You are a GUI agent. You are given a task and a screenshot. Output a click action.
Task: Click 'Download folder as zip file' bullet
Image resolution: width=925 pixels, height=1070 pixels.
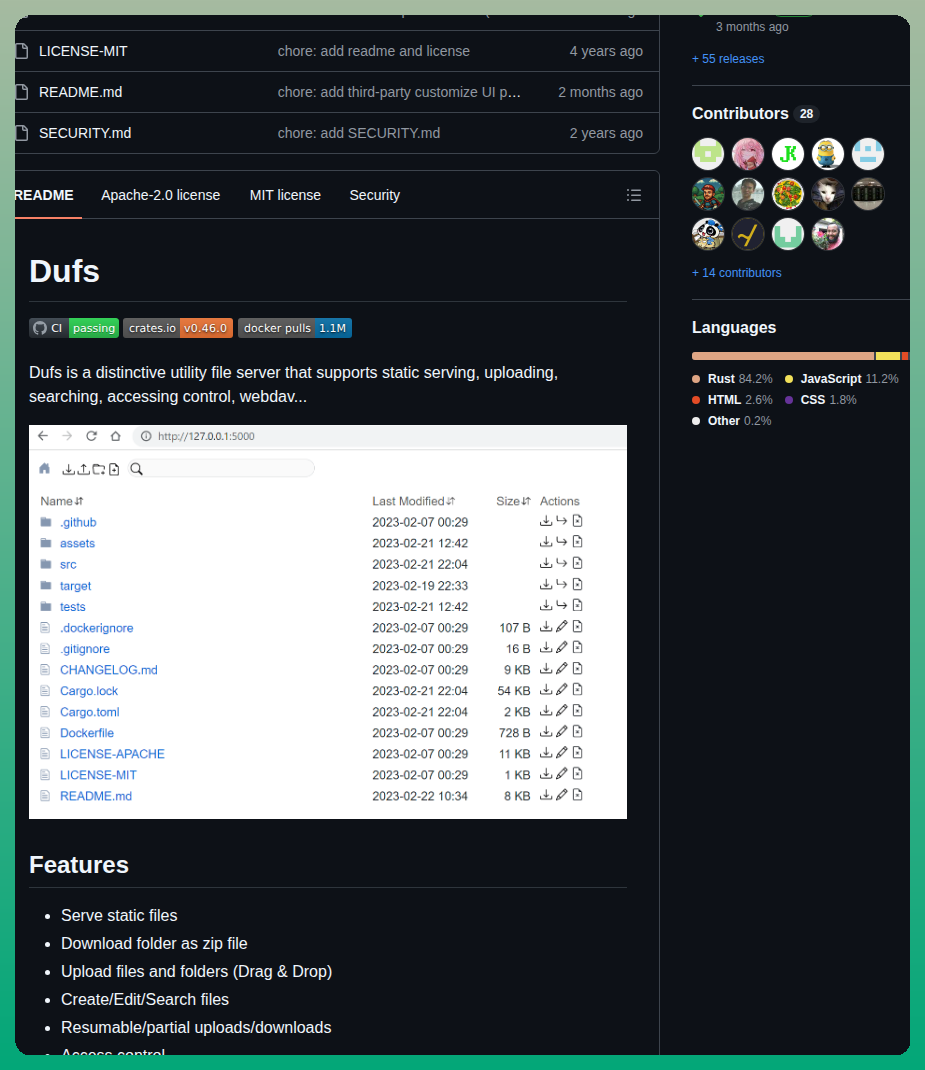154,943
